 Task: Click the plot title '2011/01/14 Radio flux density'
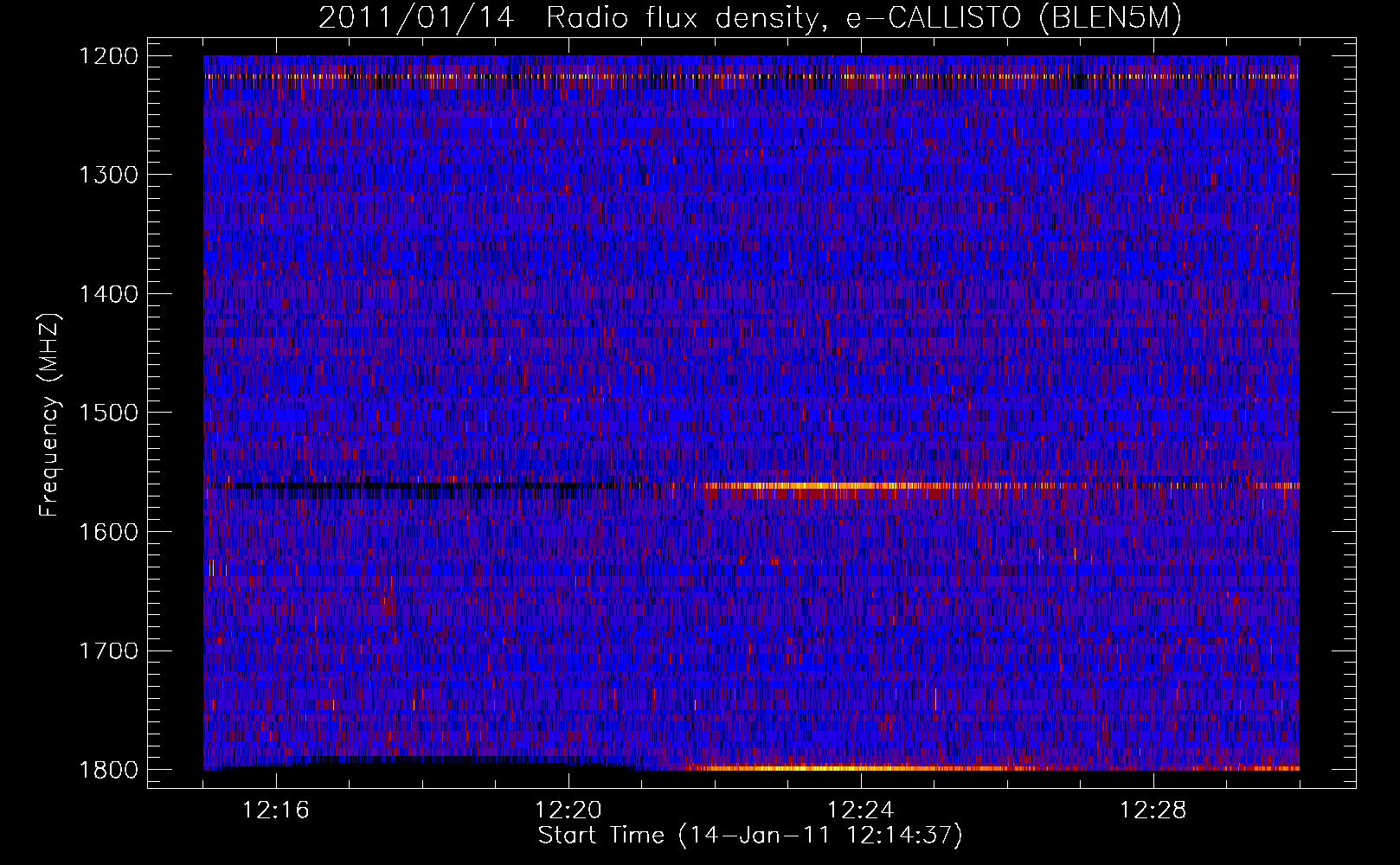(x=750, y=18)
